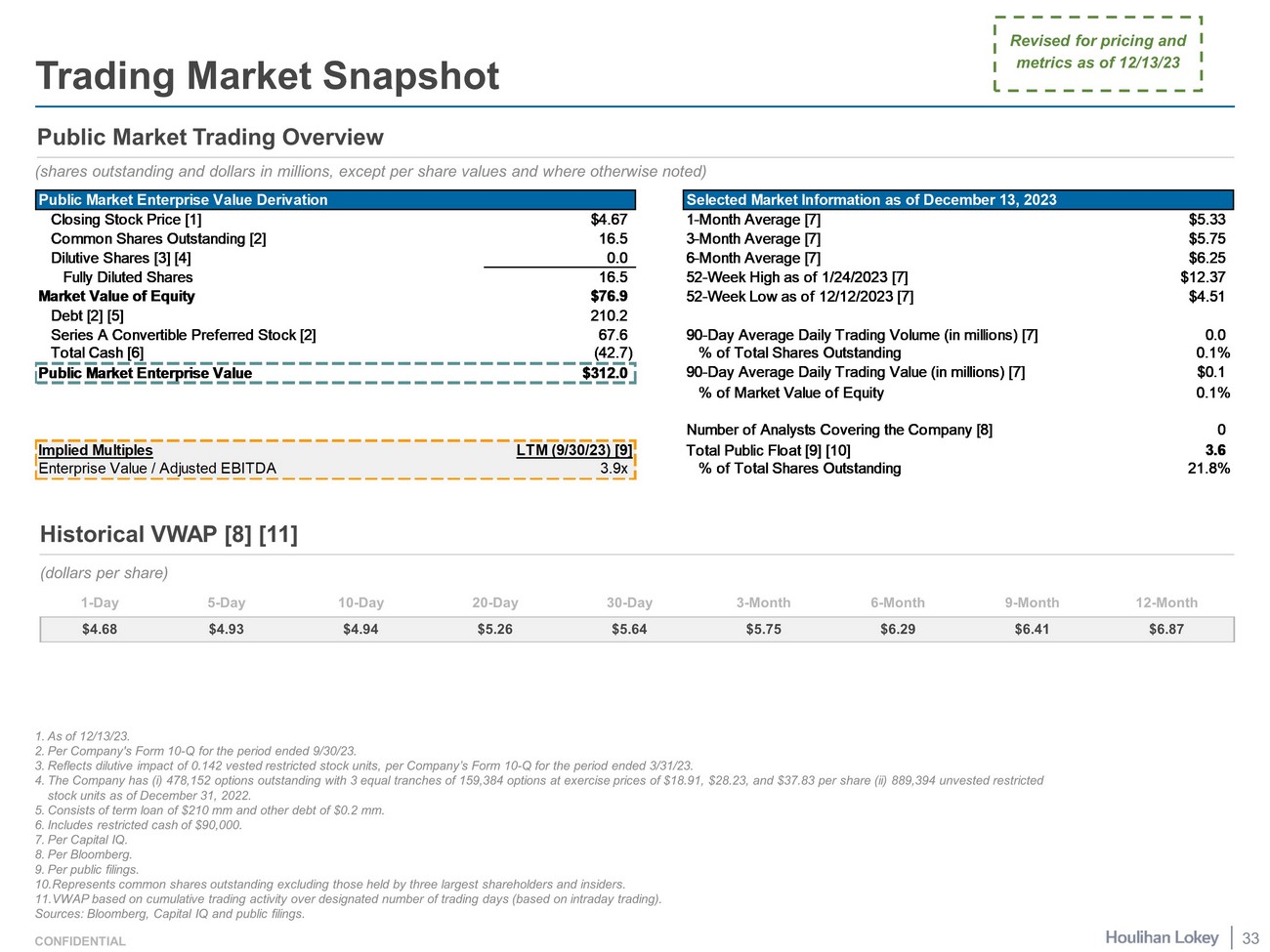1270x952 pixels.
Task: Select the 52-Week High $12.37 value
Action: (1202, 277)
